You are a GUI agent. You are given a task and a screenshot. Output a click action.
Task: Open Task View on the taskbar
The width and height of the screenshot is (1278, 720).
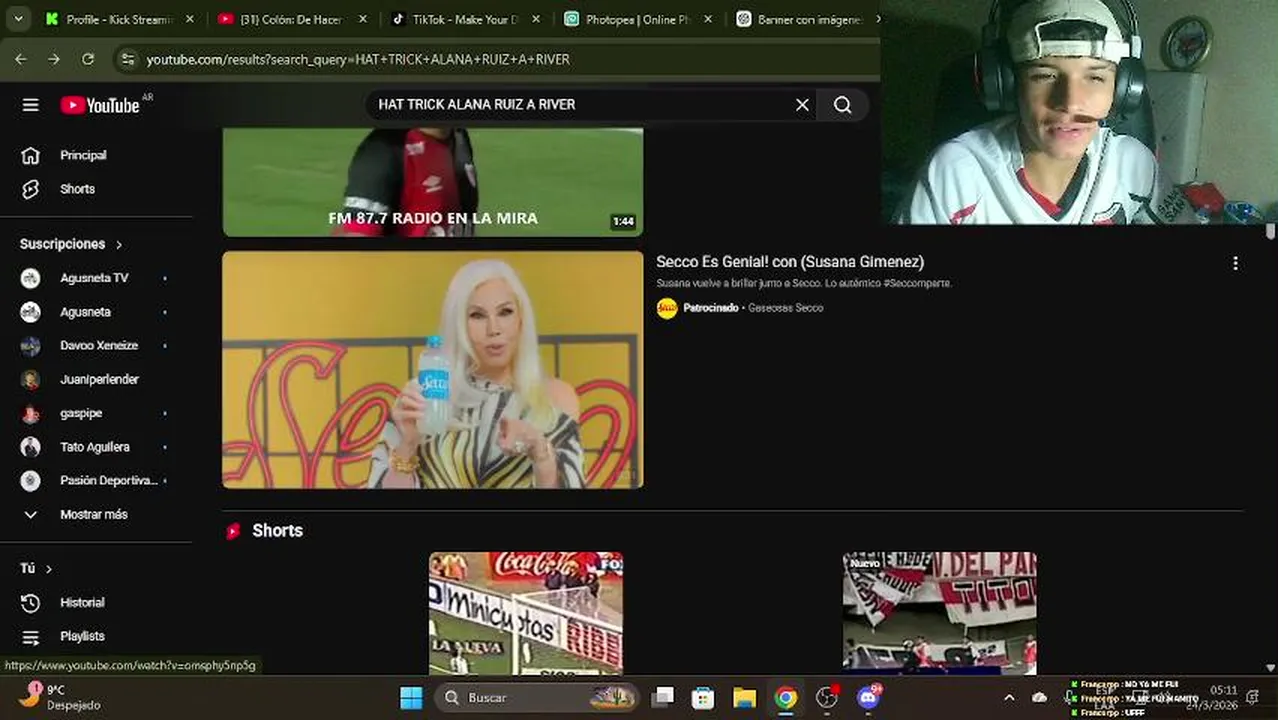pos(663,698)
